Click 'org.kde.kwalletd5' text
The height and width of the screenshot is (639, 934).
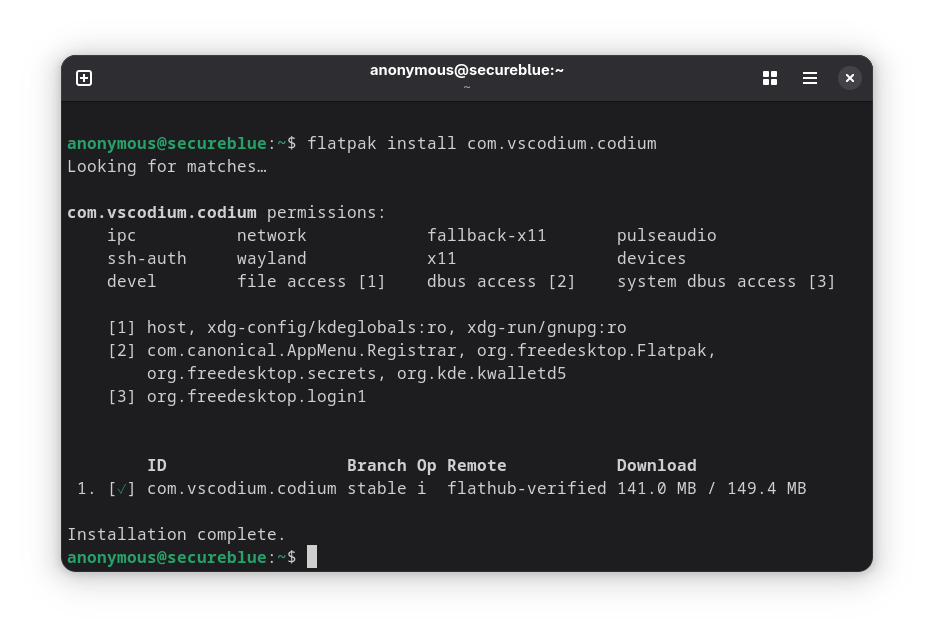482,373
